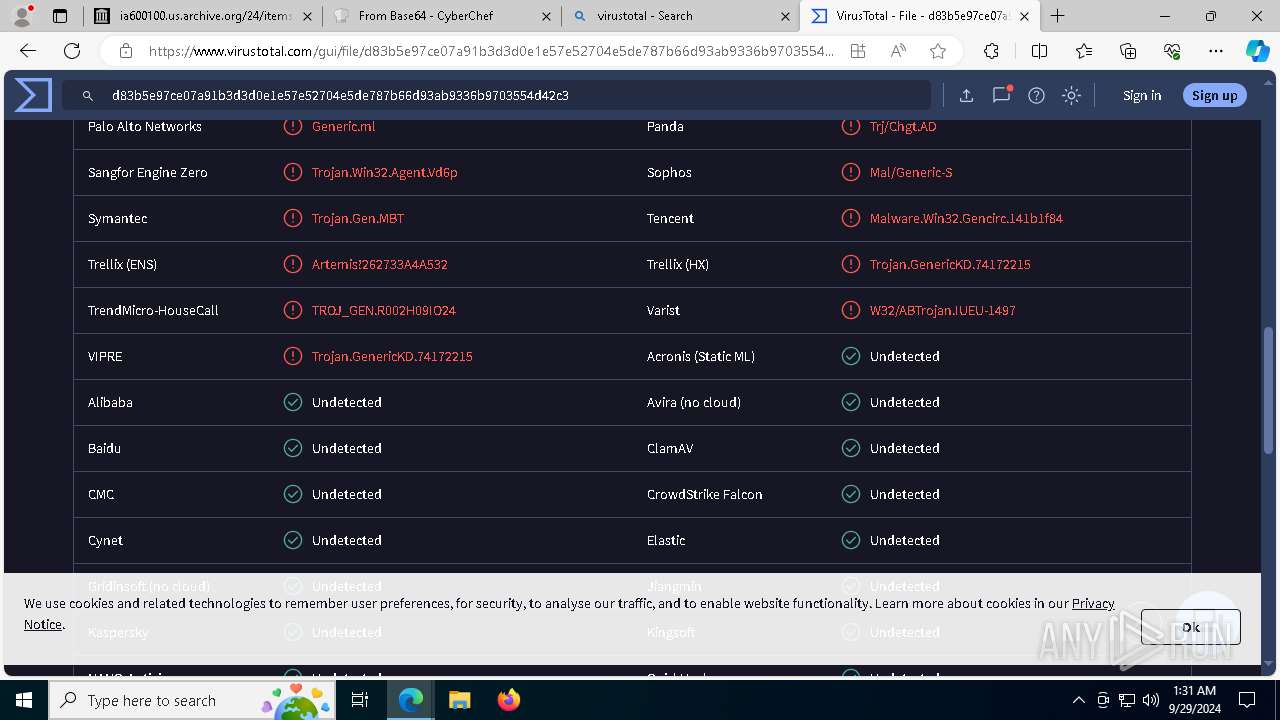Click the VIPRE Trojan.GenericKD.74172215 result
The width and height of the screenshot is (1280, 720).
pos(392,356)
